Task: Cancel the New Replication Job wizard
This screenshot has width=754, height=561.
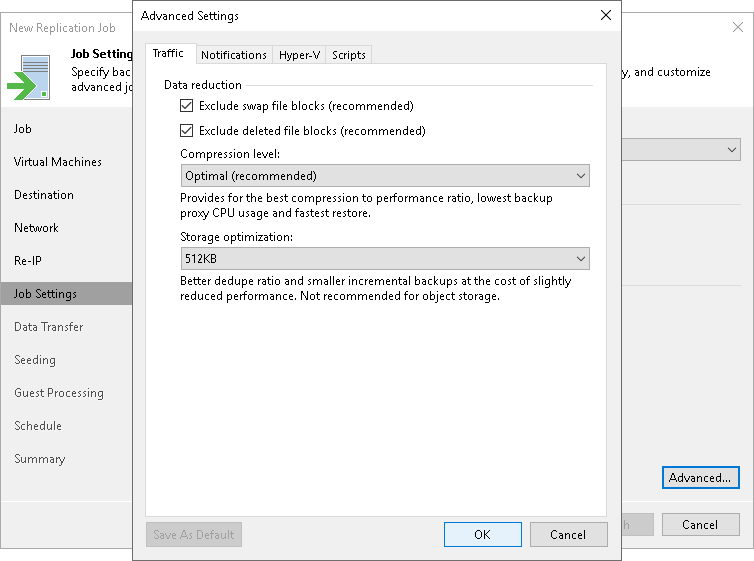Action: (x=700, y=525)
